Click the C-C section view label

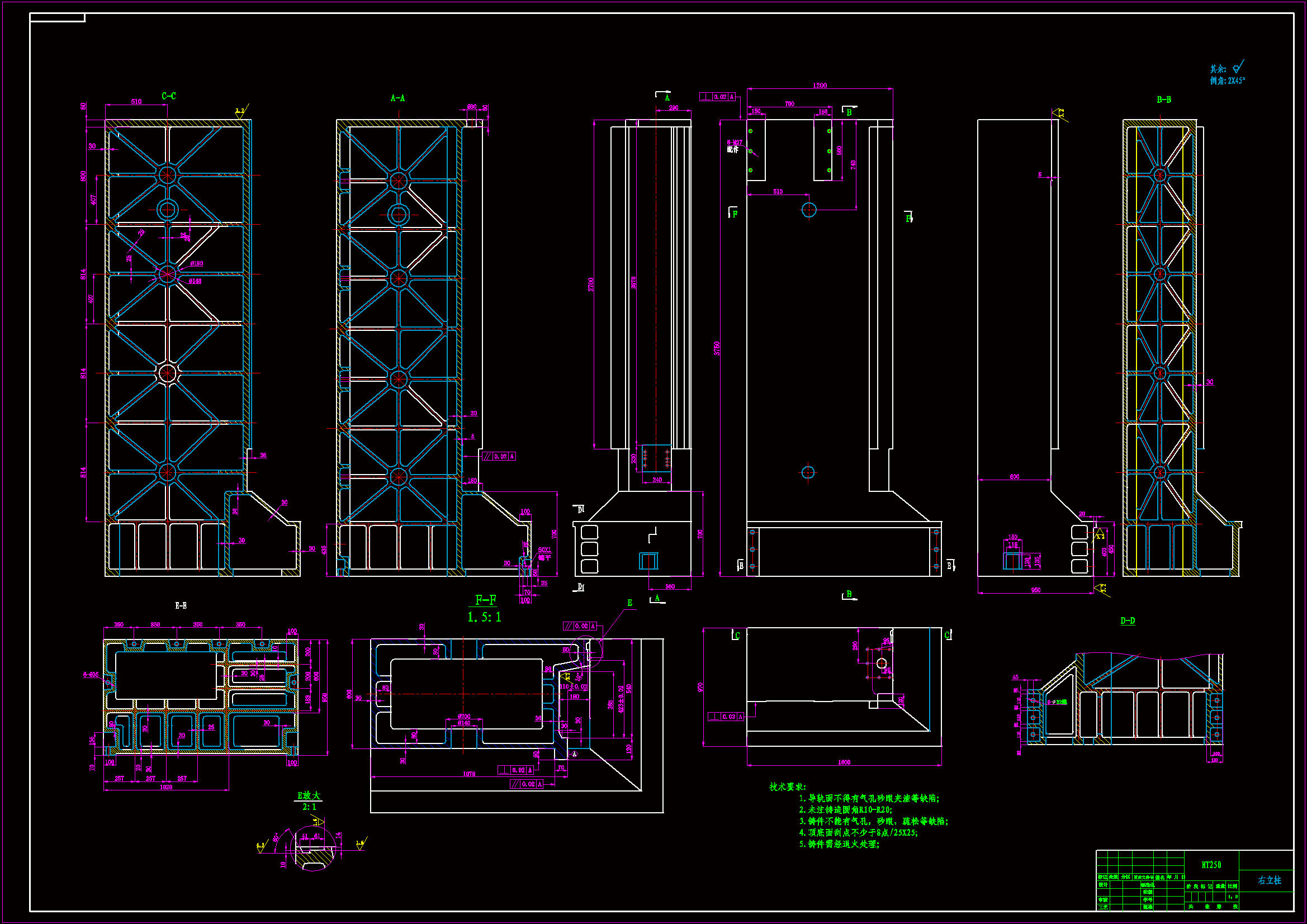click(168, 96)
